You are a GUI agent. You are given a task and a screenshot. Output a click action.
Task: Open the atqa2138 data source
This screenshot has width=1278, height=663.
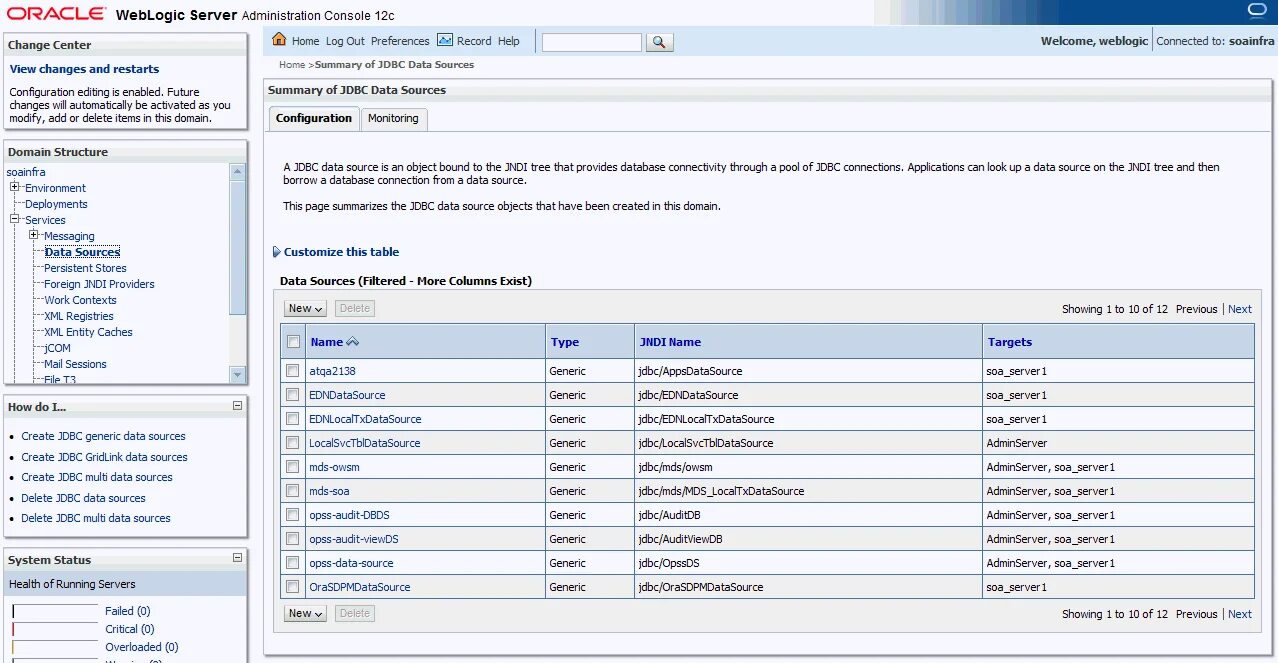pyautogui.click(x=332, y=371)
